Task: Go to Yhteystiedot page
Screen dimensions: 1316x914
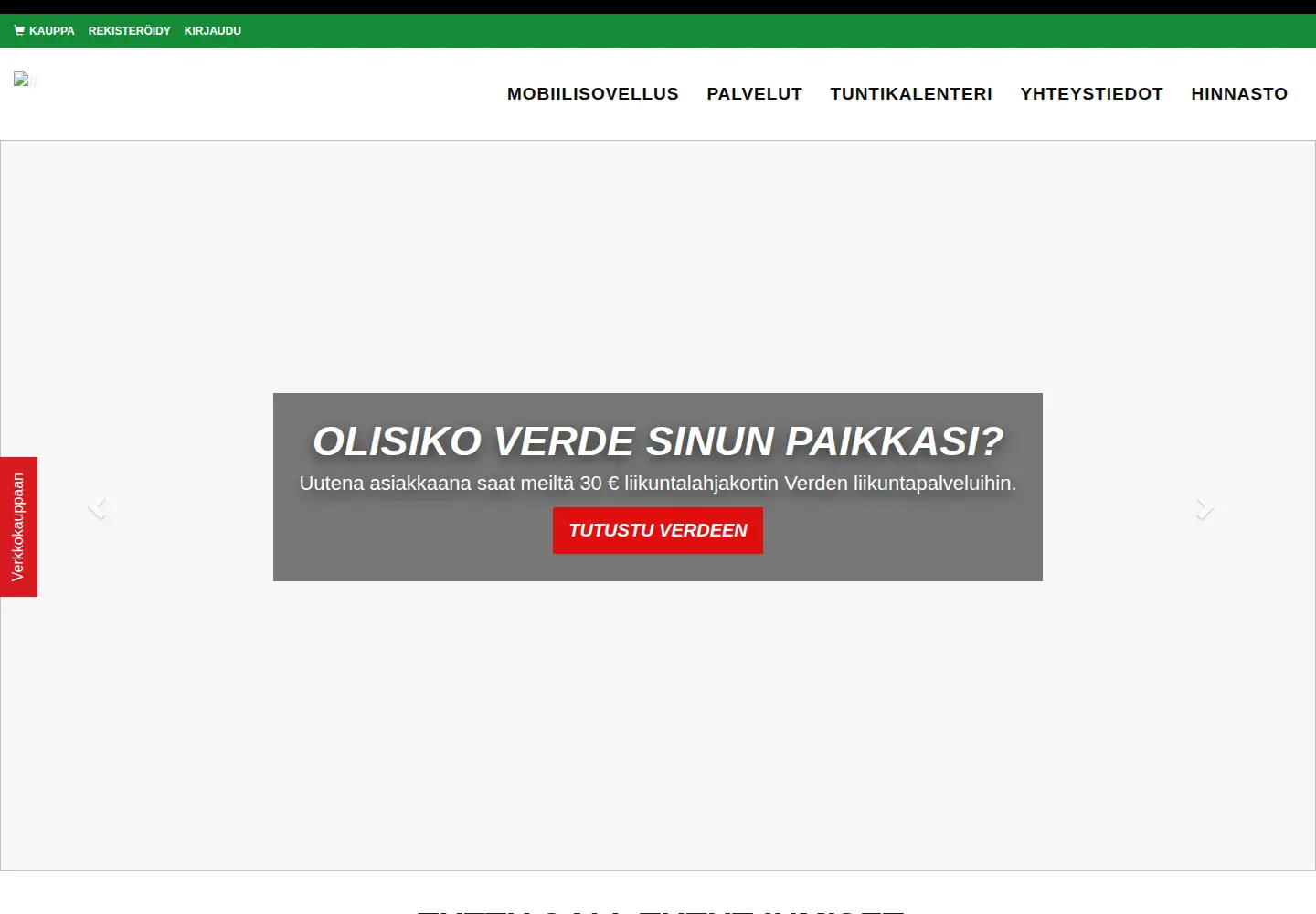Action: click(1091, 93)
